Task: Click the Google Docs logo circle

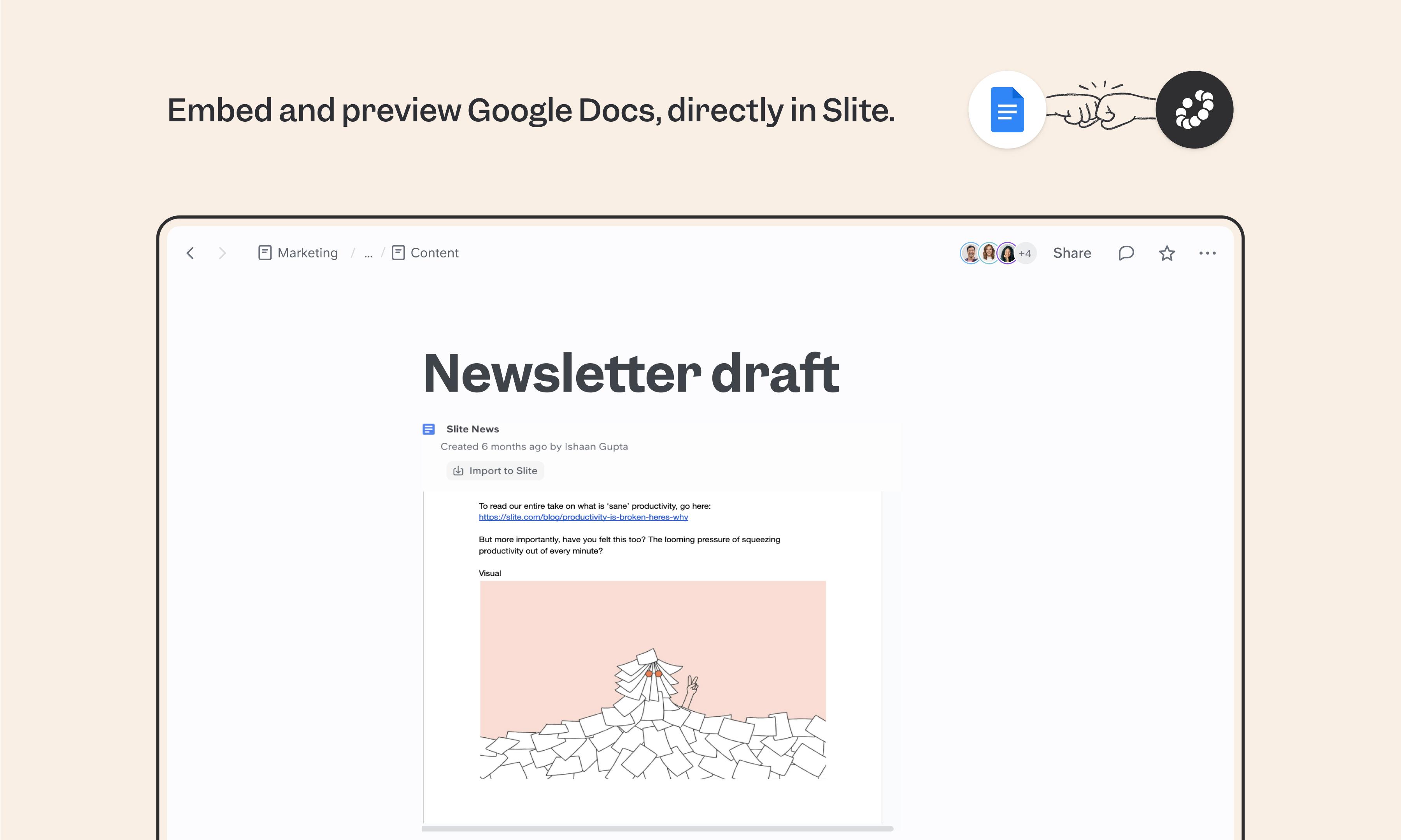Action: click(x=1007, y=110)
